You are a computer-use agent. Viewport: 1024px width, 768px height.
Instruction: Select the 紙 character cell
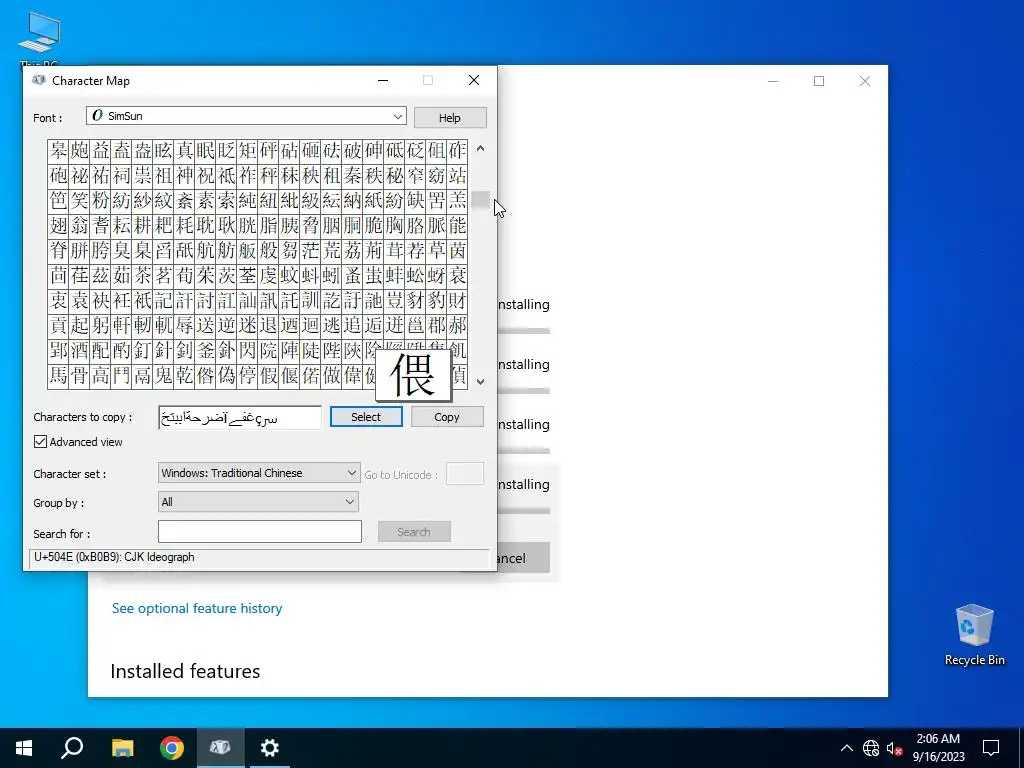(374, 200)
